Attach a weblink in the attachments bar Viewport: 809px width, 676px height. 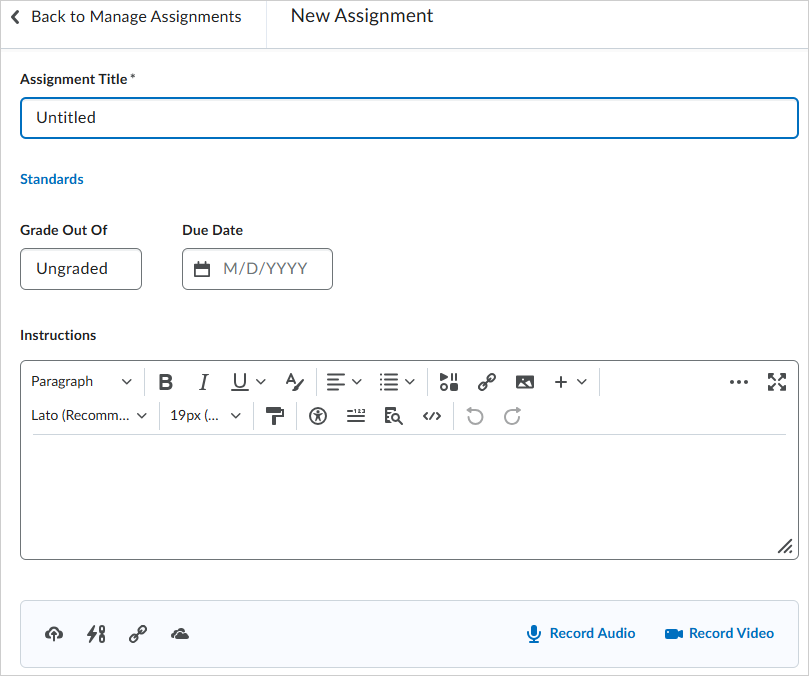[138, 634]
